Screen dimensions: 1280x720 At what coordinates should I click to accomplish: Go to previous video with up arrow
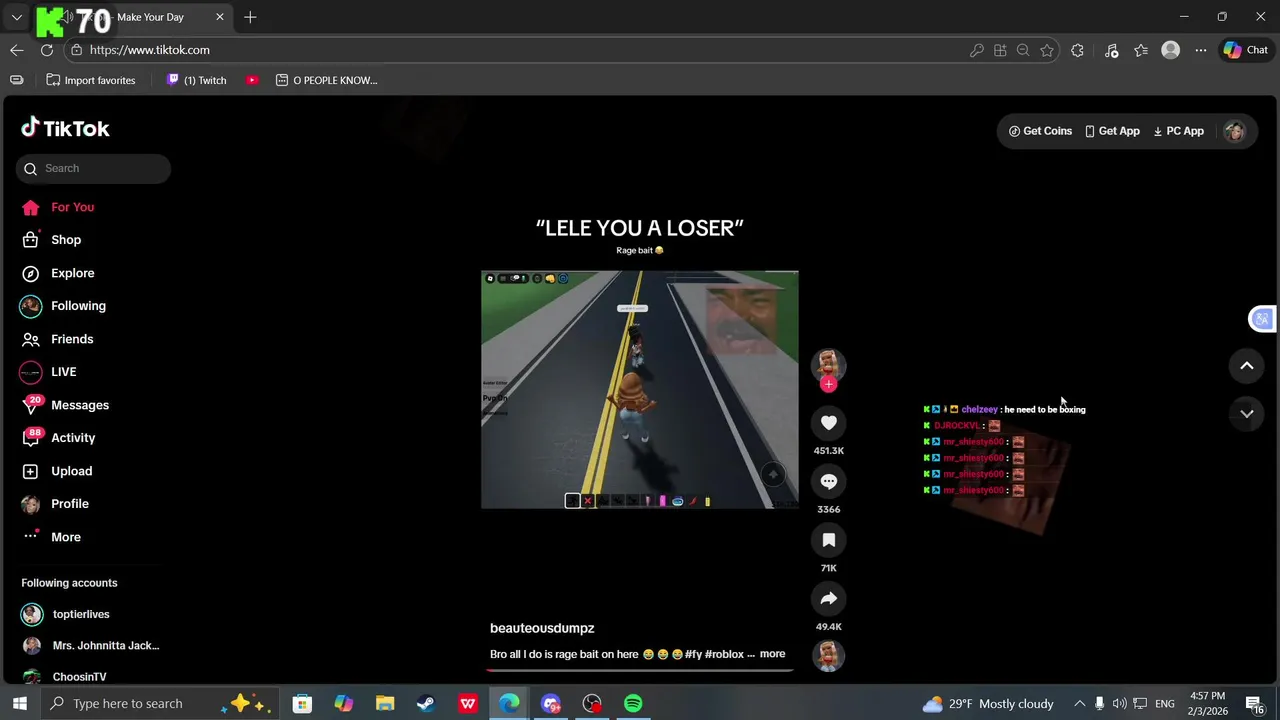point(1246,366)
